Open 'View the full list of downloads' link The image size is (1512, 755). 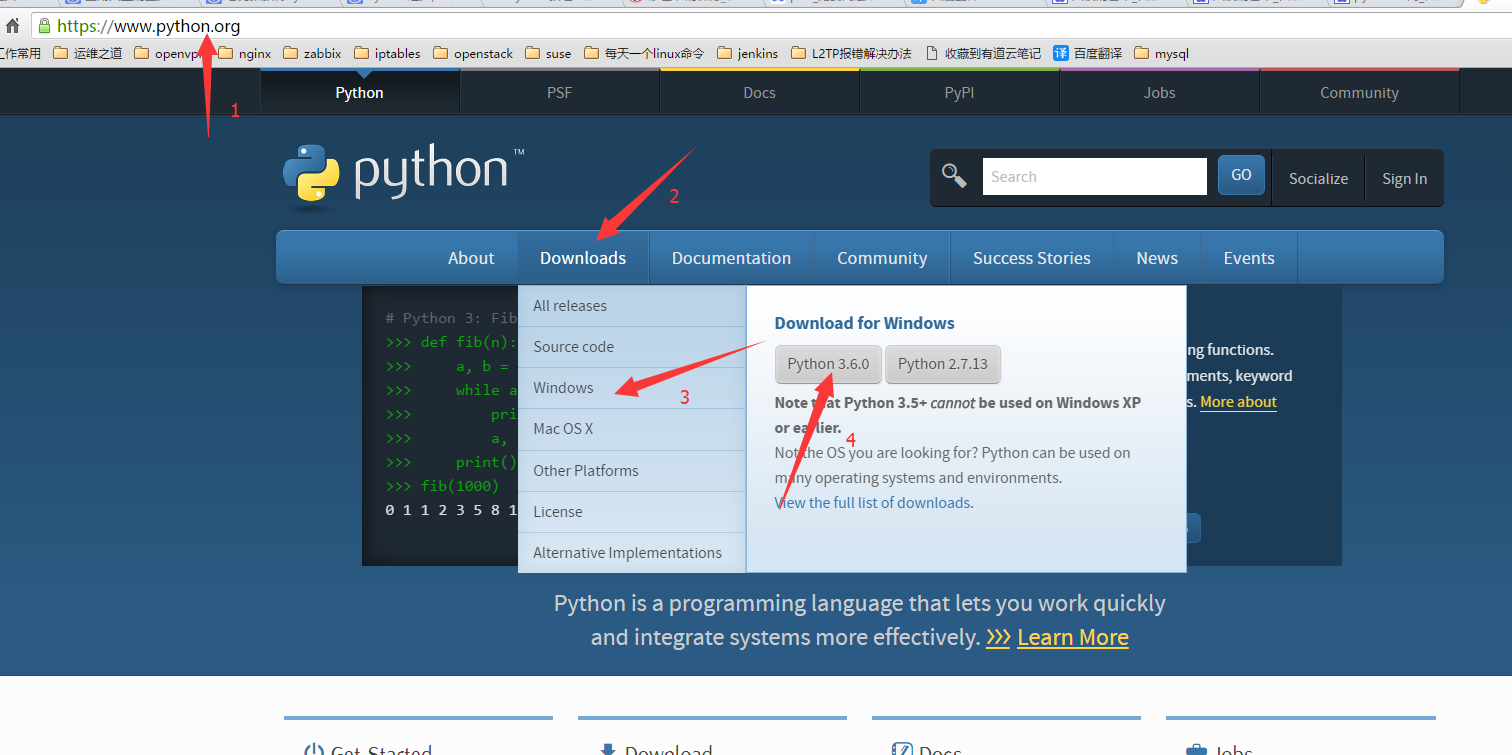[x=872, y=503]
